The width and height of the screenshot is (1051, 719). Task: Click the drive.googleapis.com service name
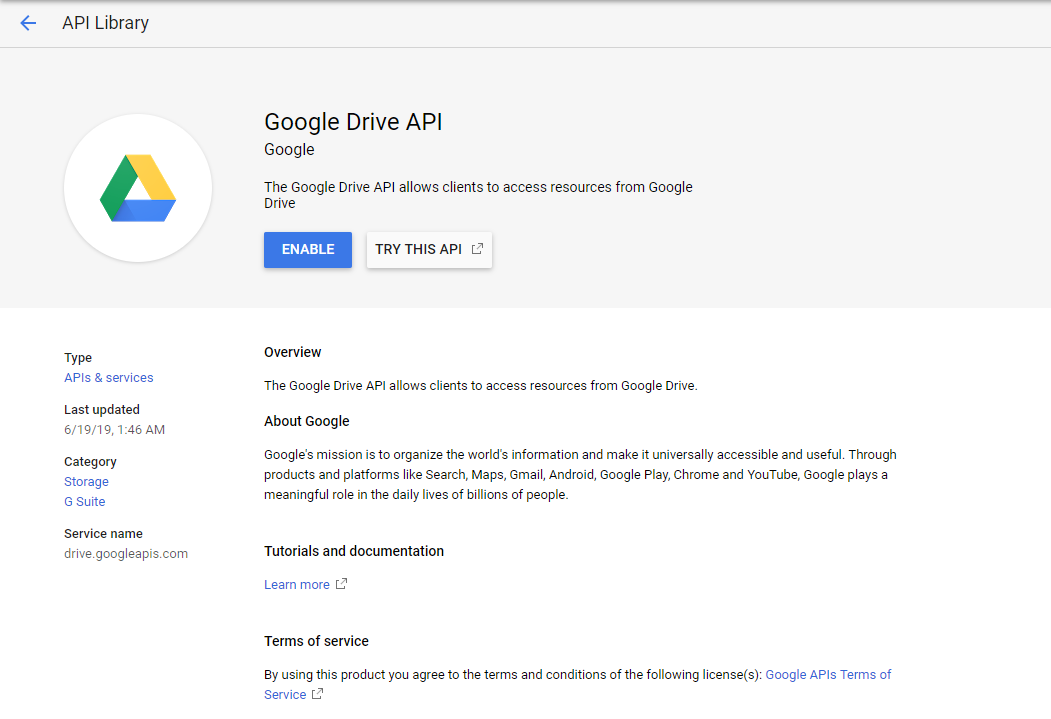(126, 553)
